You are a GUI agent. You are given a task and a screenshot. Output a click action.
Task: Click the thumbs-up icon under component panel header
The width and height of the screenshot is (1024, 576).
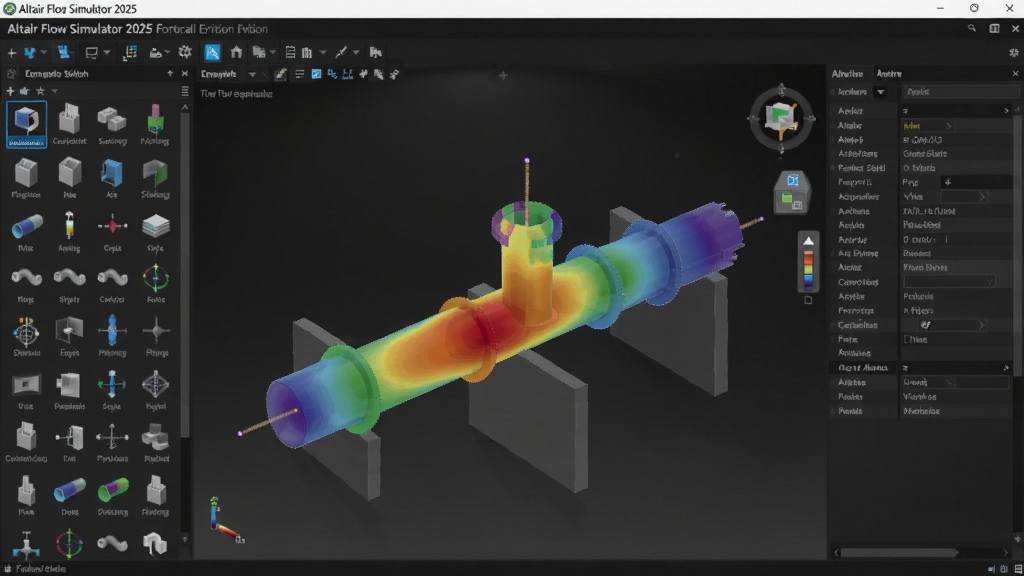click(25, 91)
